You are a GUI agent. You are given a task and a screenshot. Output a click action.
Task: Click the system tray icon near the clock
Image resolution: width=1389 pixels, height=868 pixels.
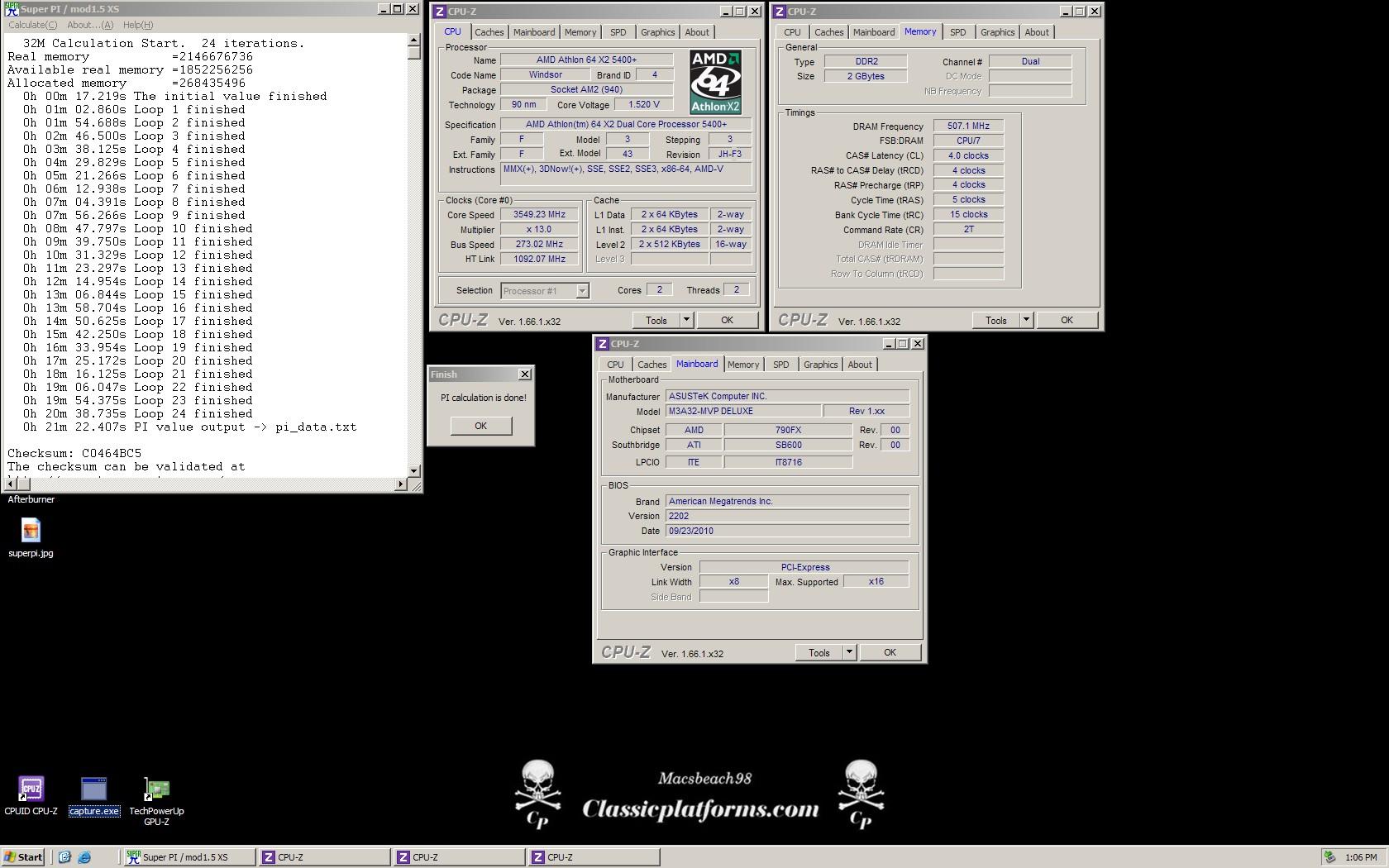tap(1329, 857)
